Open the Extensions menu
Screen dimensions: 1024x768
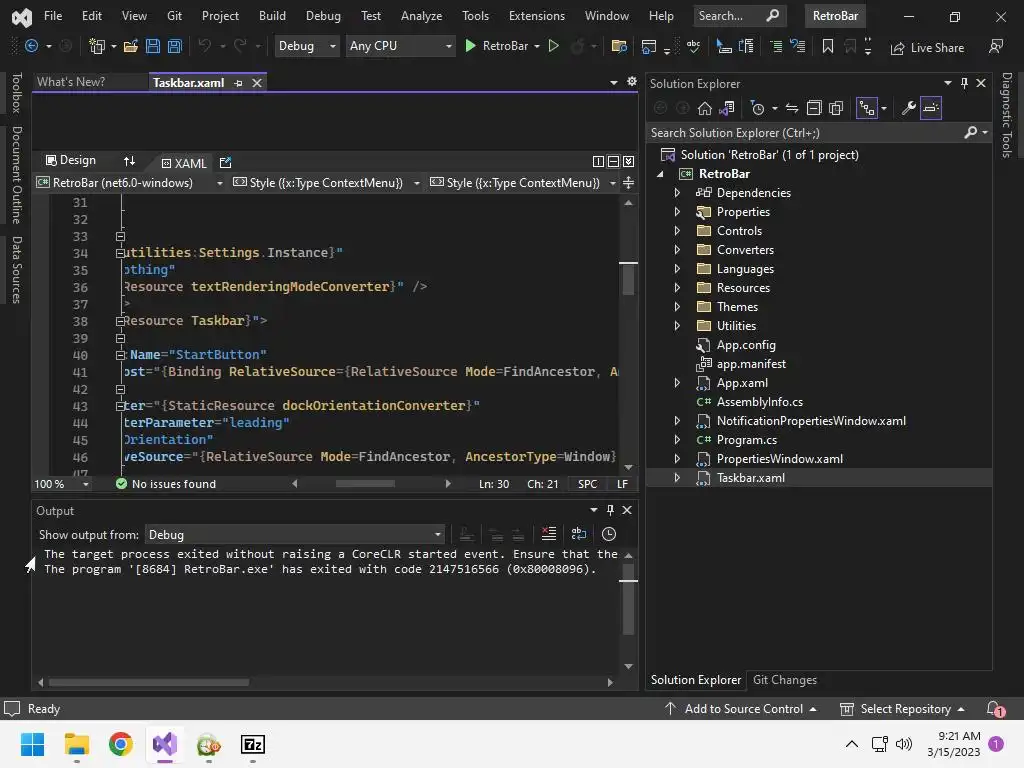coord(537,16)
